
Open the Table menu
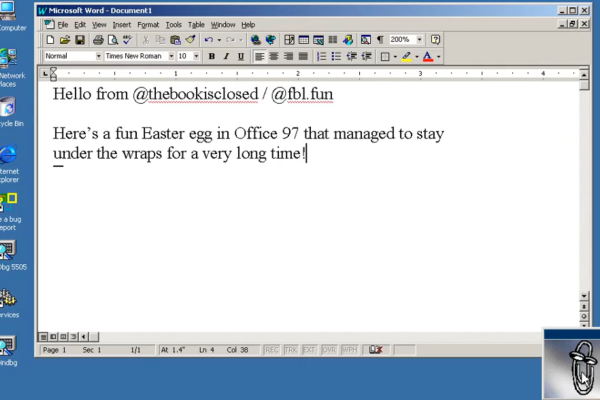[x=197, y=24]
